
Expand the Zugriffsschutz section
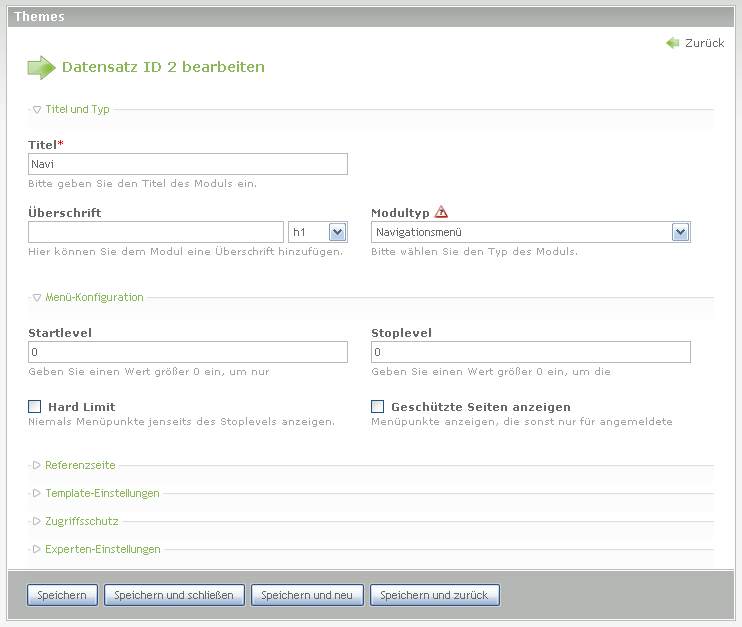point(82,521)
